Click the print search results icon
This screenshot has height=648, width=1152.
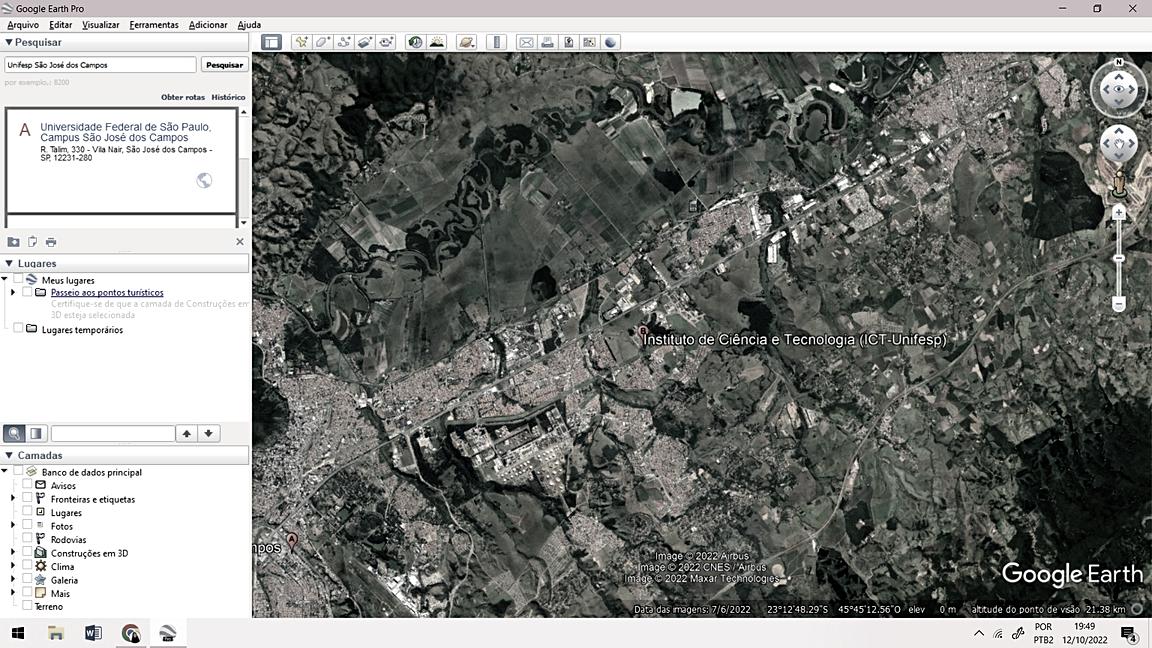[51, 242]
